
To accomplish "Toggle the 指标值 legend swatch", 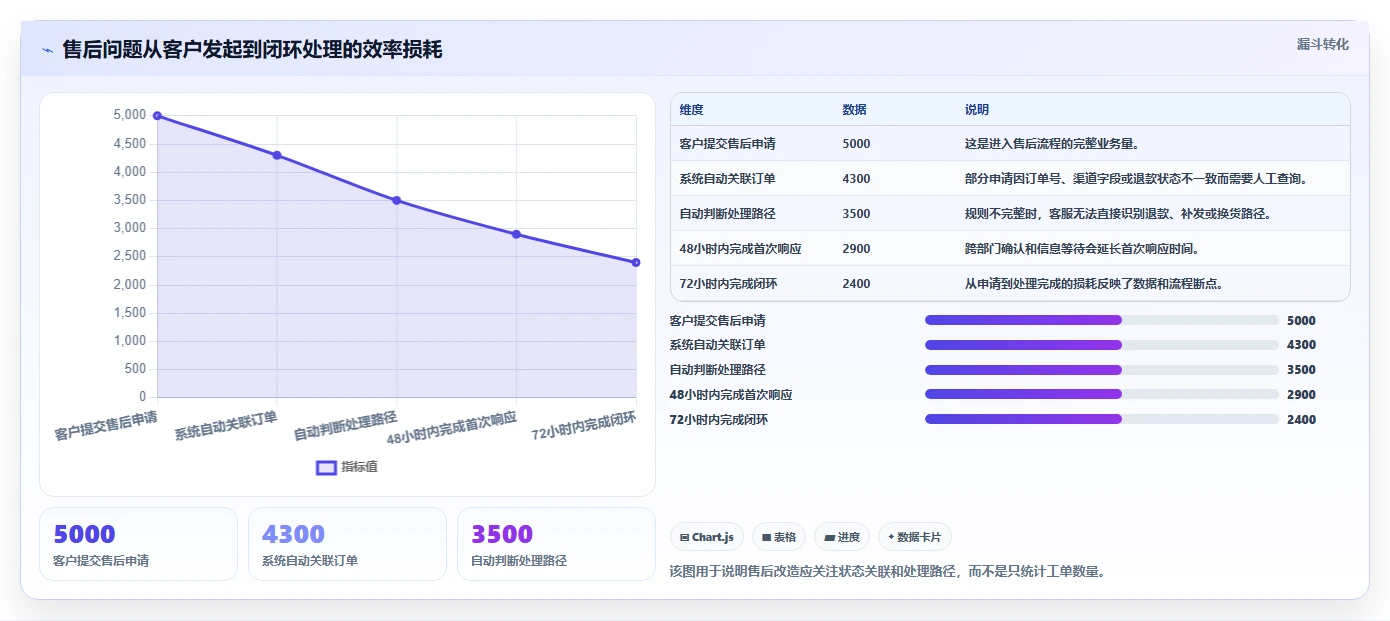I will (326, 467).
